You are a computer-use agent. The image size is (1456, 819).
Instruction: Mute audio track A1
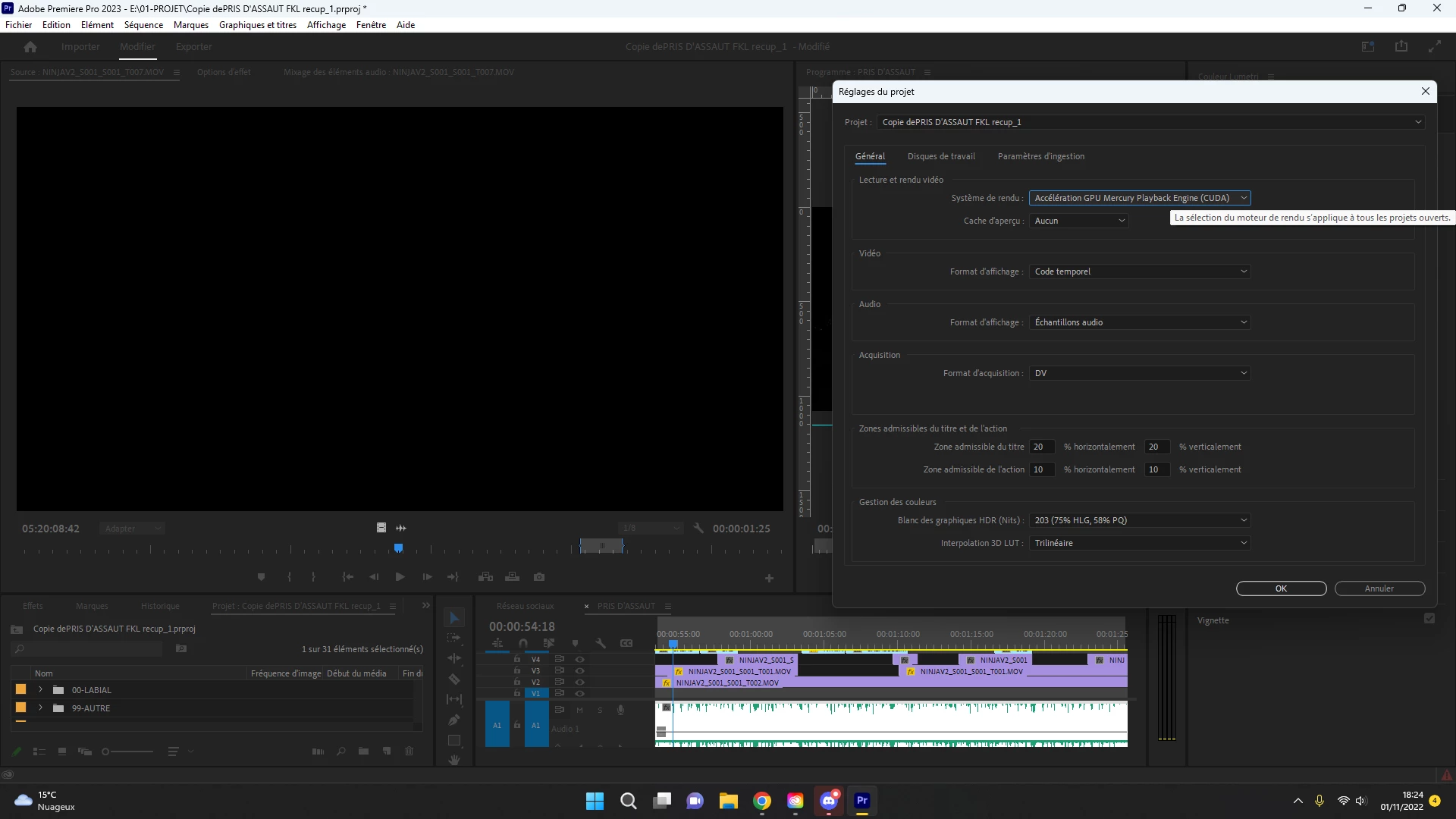(x=579, y=711)
